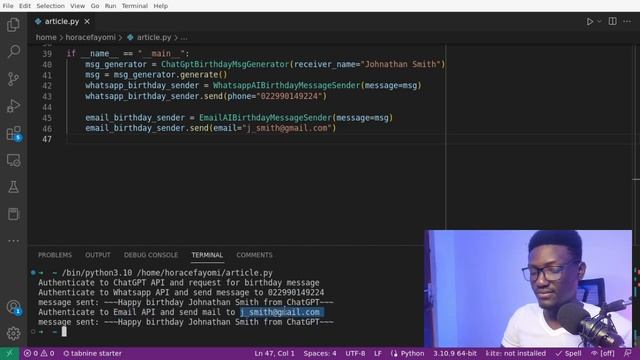Screen dimensions: 640x360
Task: Close the article.py tab
Action: (87, 21)
